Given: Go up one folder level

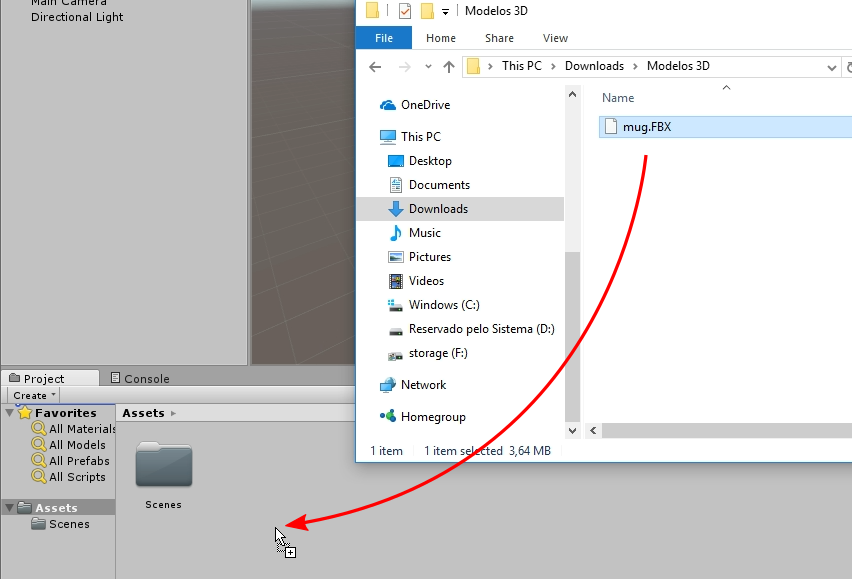Looking at the screenshot, I should [x=449, y=67].
